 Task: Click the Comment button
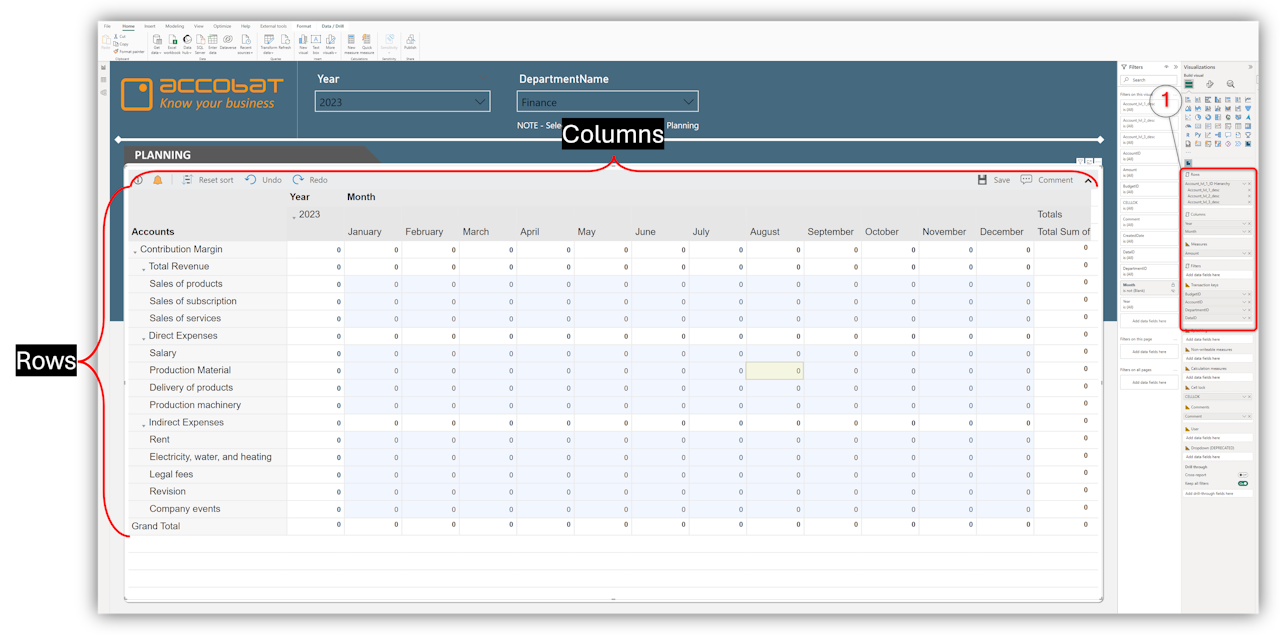(1047, 180)
